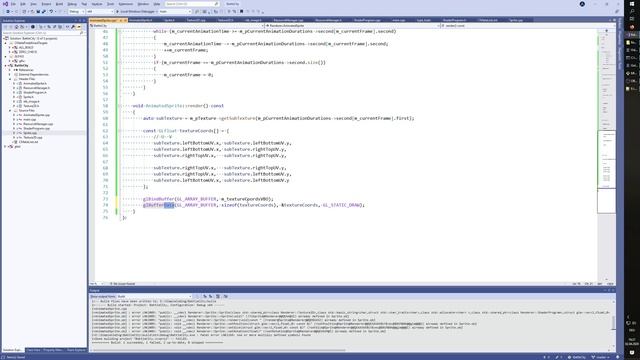This screenshot has width=640, height=360.
Task: Start Local Windows Debugger
Action: point(136,11)
